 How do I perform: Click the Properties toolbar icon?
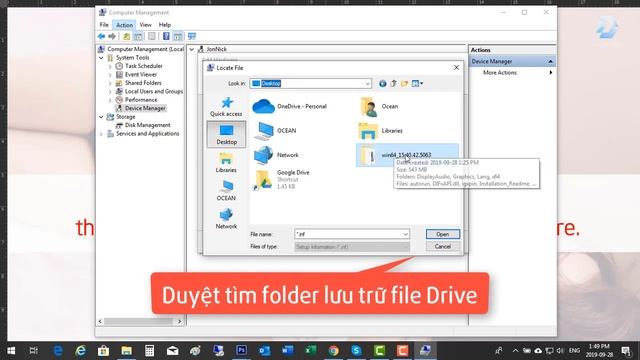click(x=151, y=36)
